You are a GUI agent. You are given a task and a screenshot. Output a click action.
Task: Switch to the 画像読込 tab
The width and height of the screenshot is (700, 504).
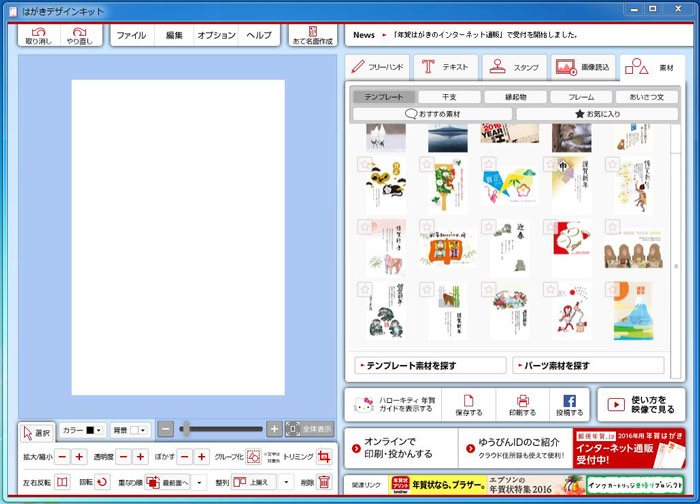pos(583,67)
